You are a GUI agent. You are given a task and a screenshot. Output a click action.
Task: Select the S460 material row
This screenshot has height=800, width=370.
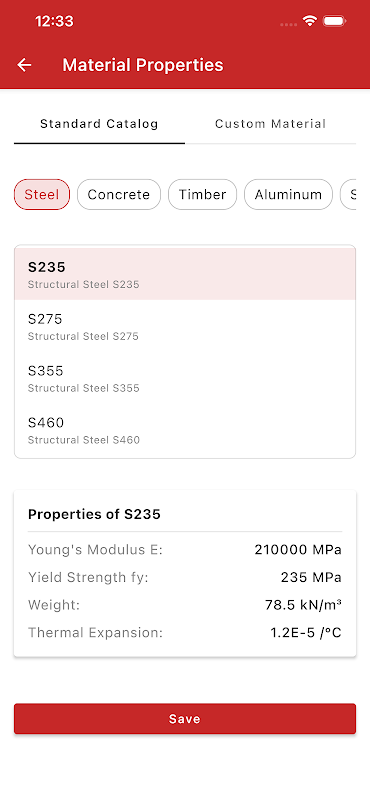[x=185, y=430]
